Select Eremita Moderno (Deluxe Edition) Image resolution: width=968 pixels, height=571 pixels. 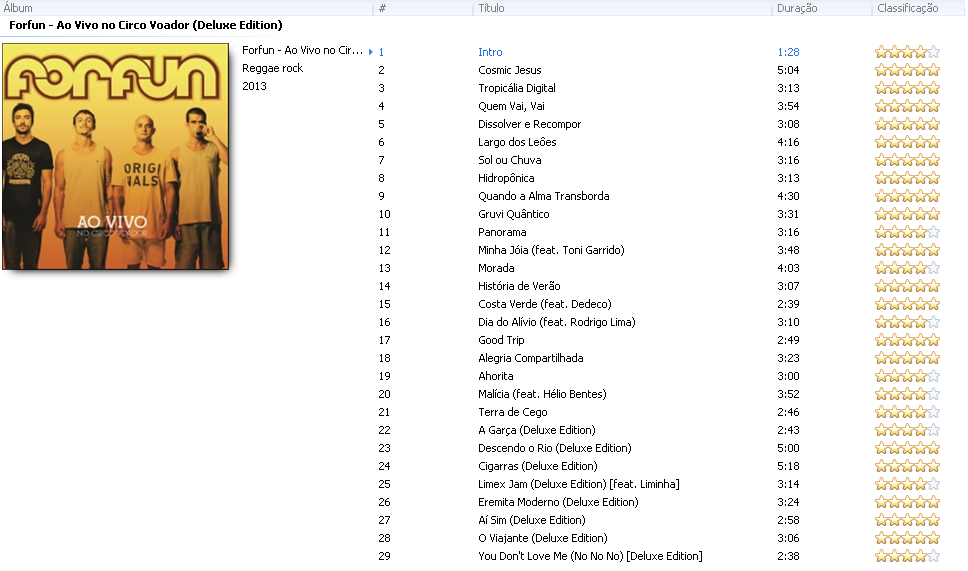click(558, 502)
